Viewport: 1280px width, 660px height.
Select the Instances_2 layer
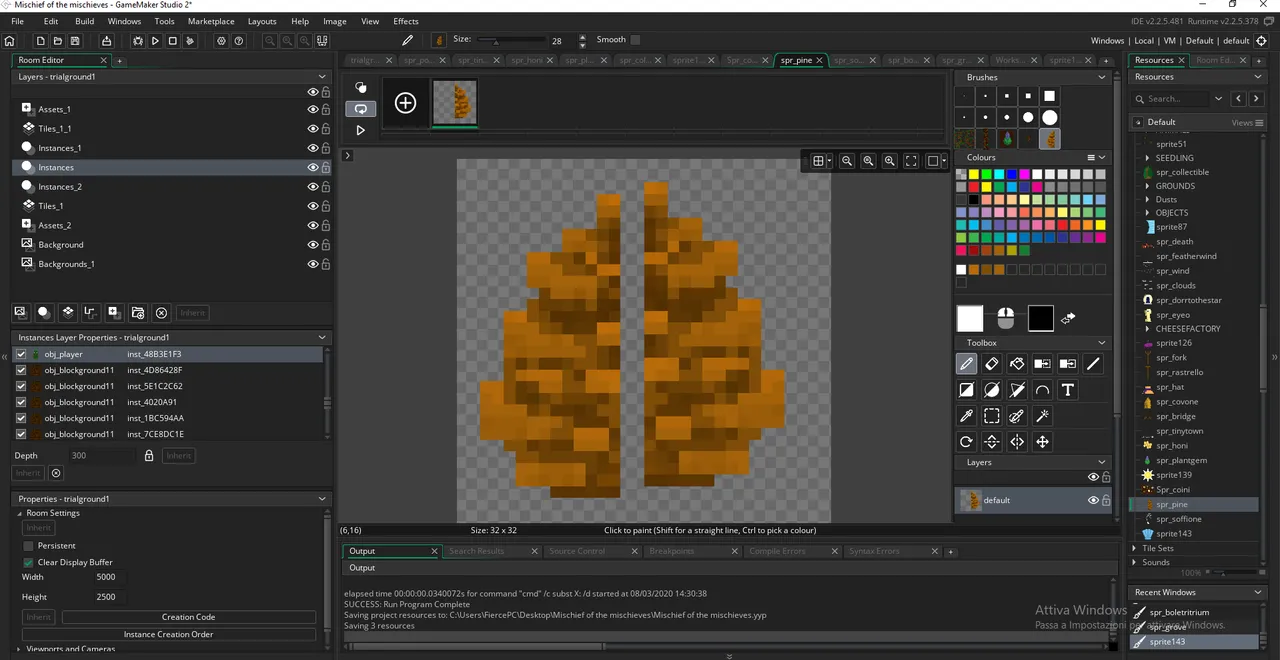click(x=60, y=187)
